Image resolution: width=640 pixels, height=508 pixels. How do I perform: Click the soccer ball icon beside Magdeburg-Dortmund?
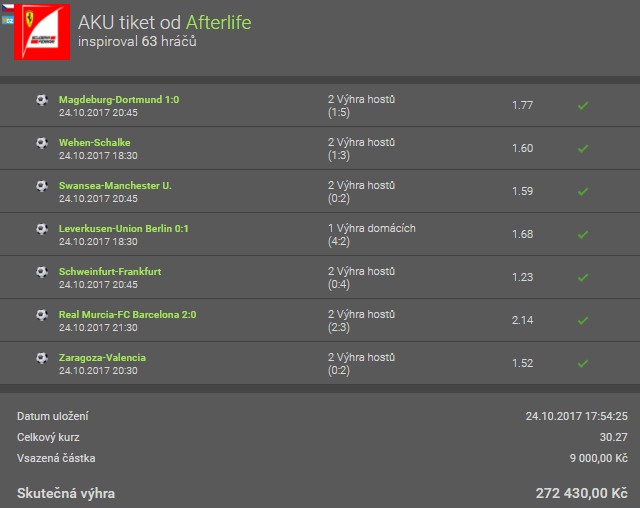tap(41, 100)
